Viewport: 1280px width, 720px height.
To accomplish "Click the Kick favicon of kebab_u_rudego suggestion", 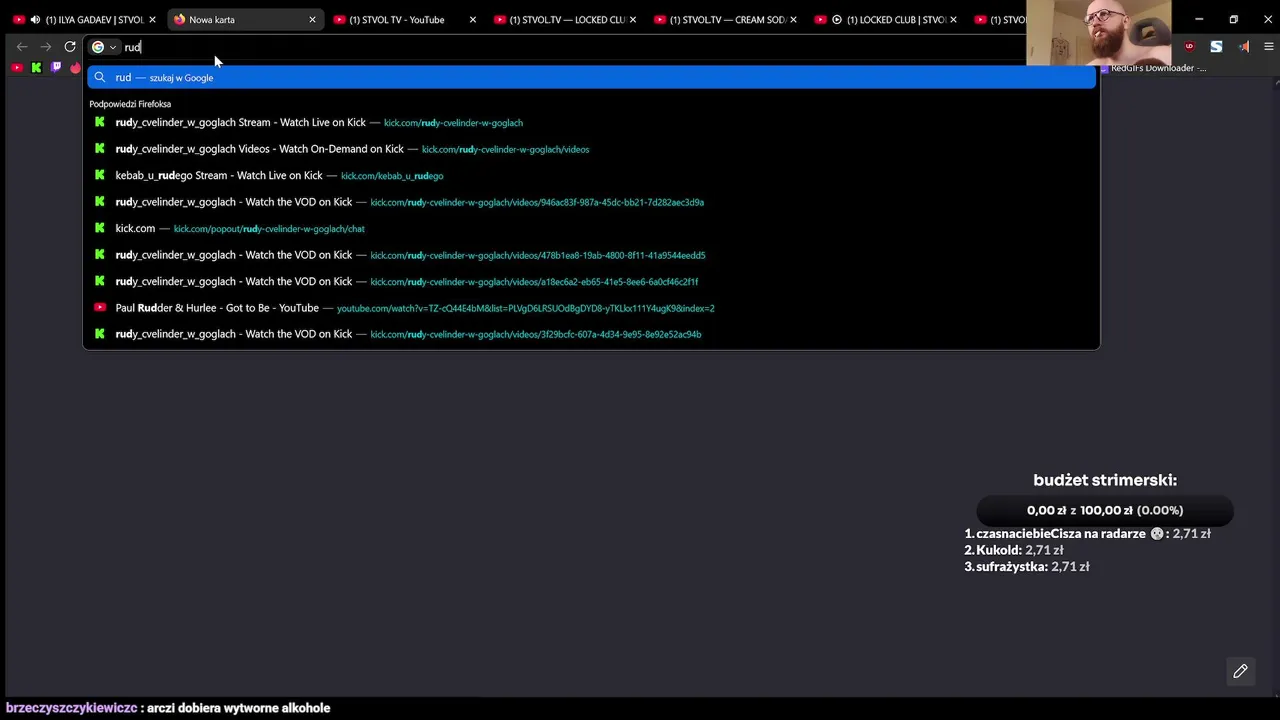I will point(99,176).
